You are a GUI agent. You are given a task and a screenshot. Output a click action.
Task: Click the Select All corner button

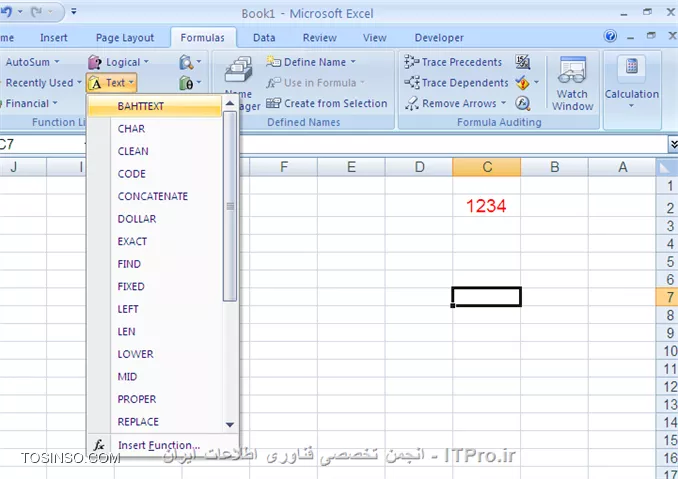667,167
